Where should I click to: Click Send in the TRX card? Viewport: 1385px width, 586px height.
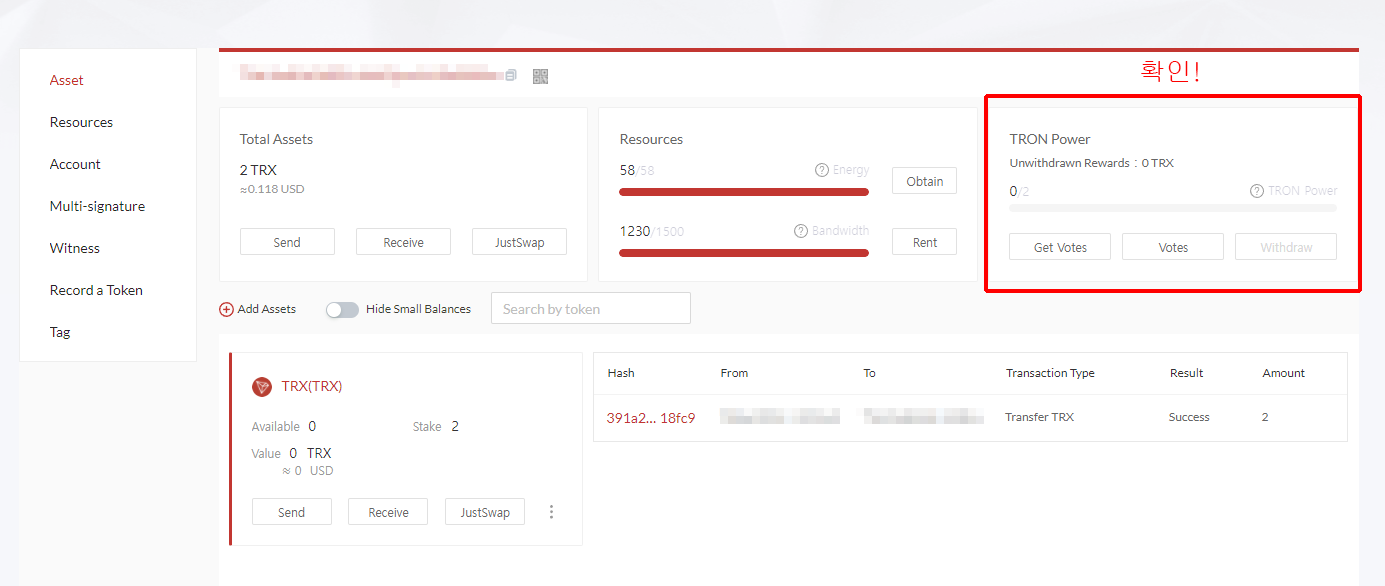[291, 512]
